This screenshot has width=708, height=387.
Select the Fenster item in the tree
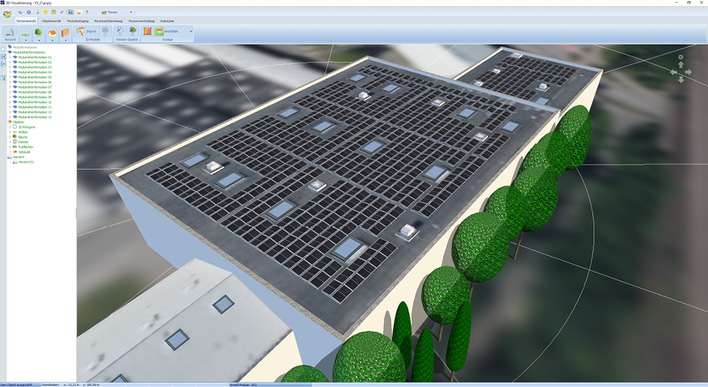[x=23, y=142]
